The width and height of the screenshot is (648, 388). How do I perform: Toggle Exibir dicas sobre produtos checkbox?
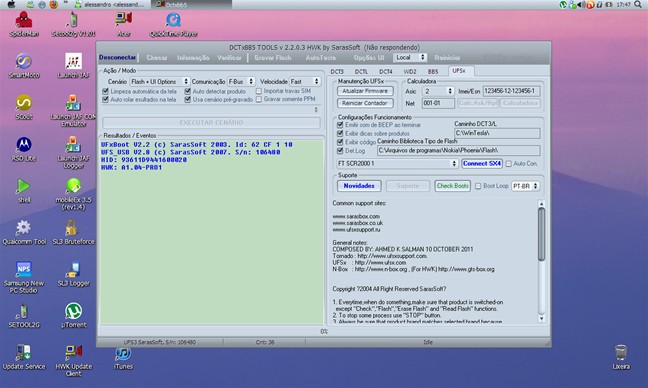coord(340,133)
